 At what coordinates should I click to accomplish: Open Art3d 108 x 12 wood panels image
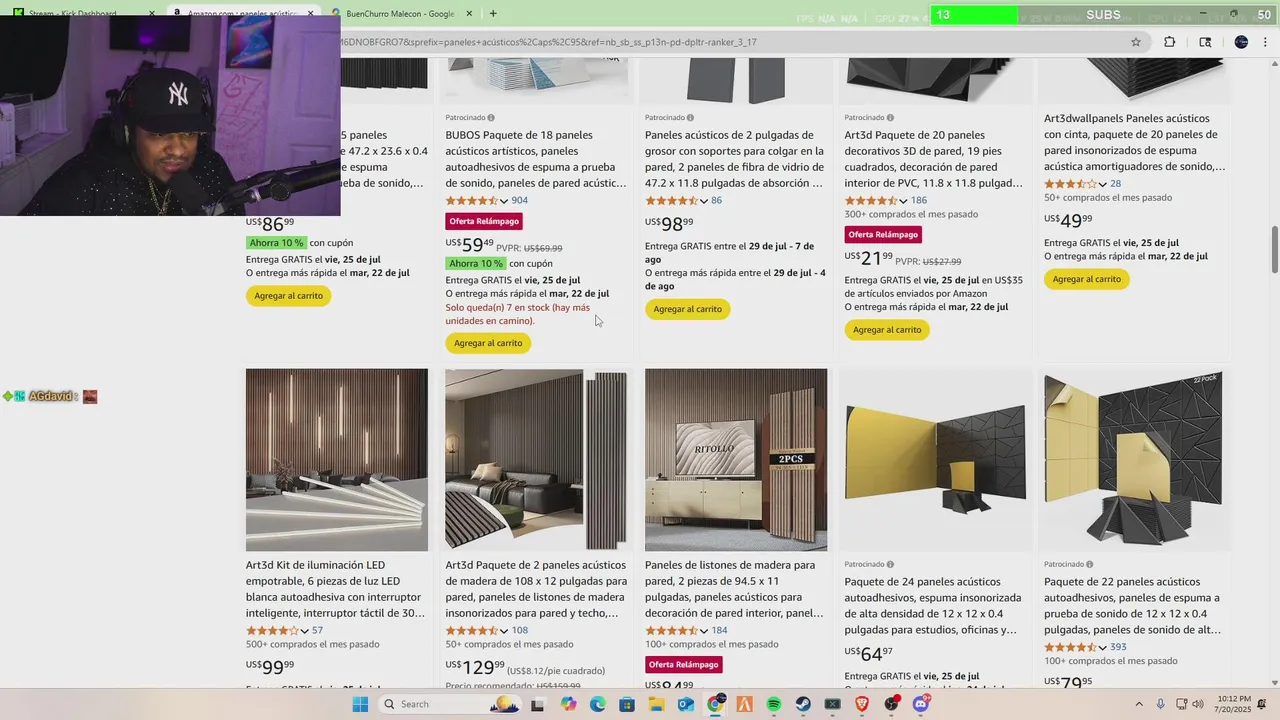(x=536, y=460)
